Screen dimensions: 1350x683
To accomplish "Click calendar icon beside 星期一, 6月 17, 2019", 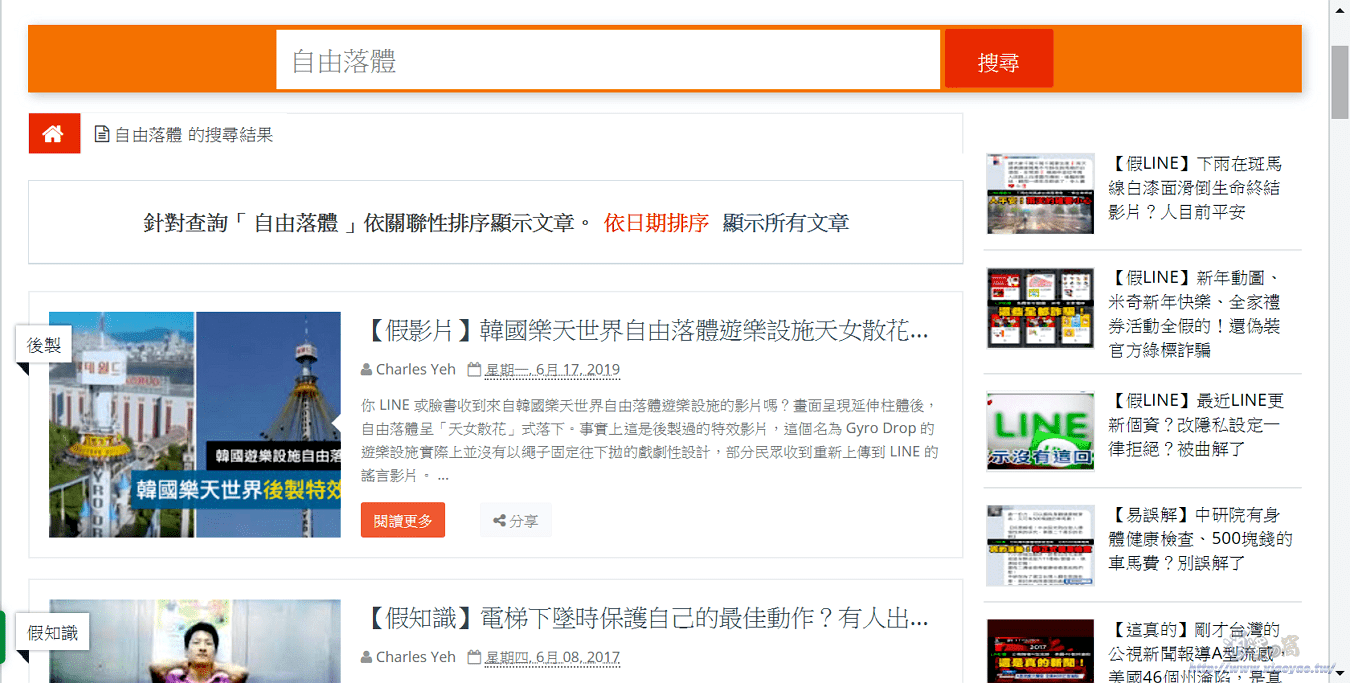I will point(475,370).
